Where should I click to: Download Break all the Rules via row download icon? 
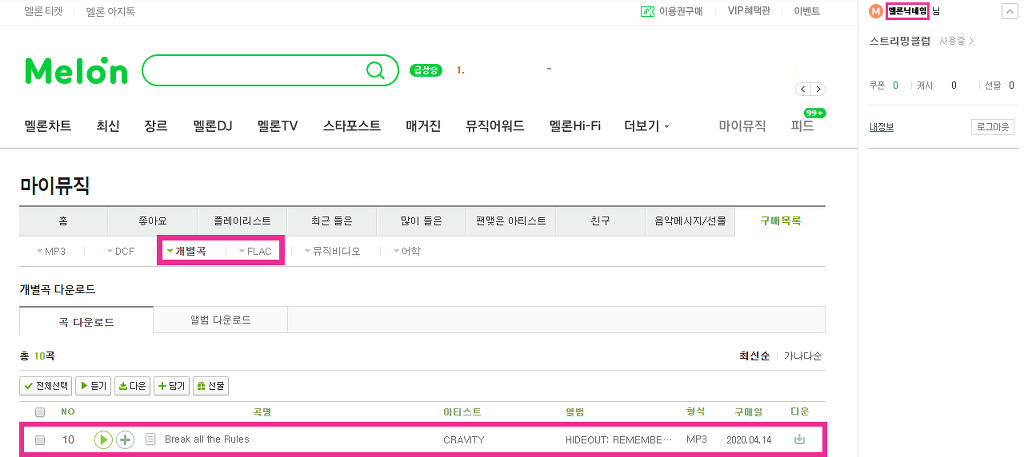pos(799,439)
